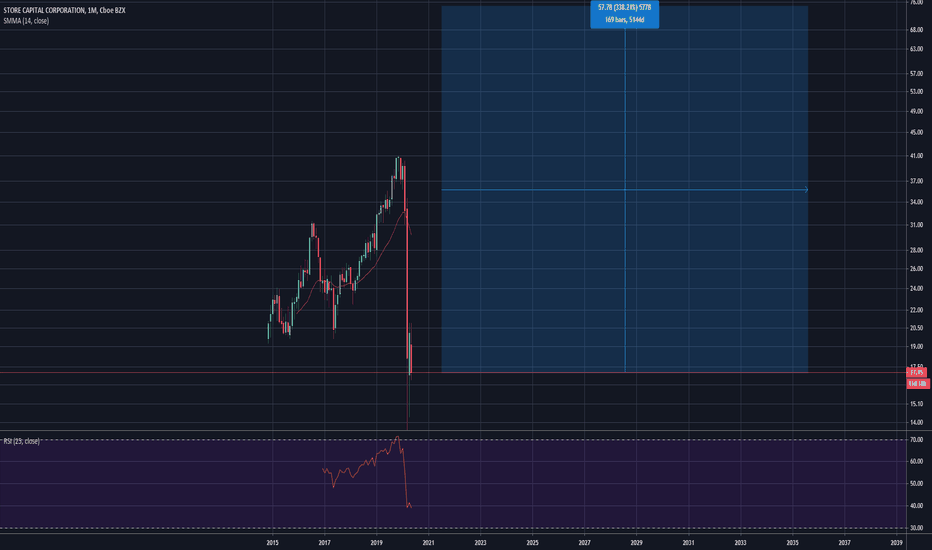Click the 53.00 price axis label
932x550 pixels.
coord(916,92)
